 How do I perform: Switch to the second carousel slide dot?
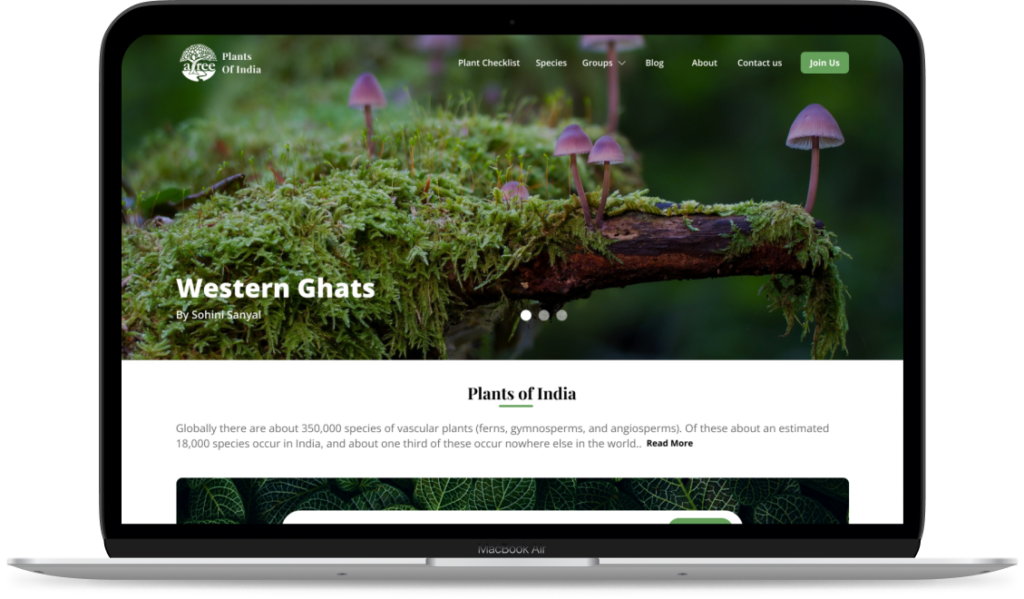[x=544, y=315]
